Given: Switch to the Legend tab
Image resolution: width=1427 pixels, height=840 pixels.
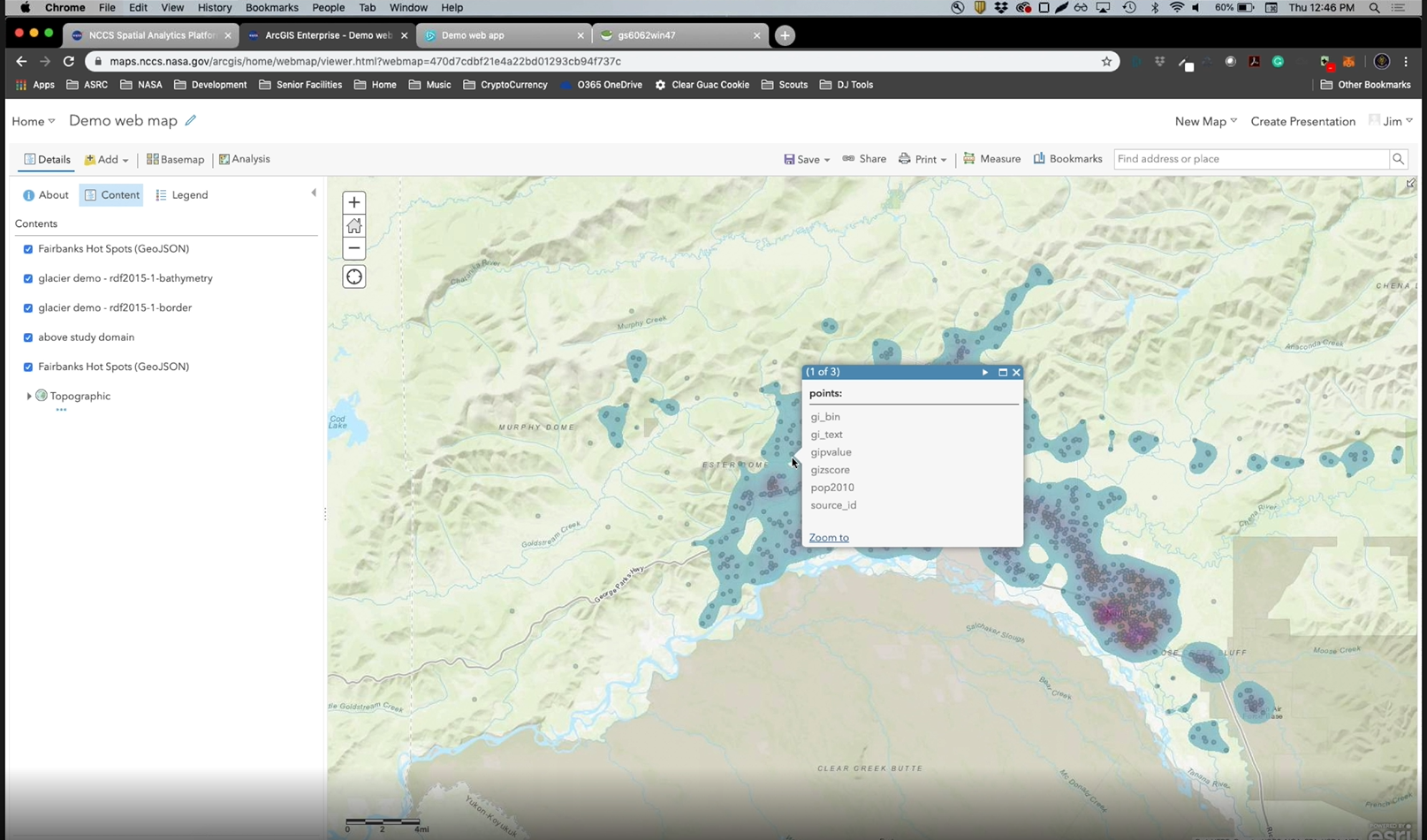Looking at the screenshot, I should 182,195.
